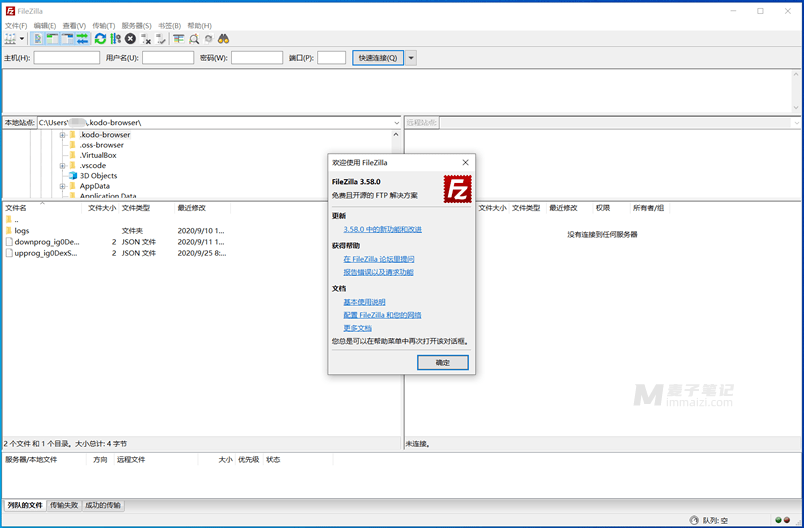This screenshot has height=528, width=804.
Task: Expand the AppData tree node
Action: coord(63,186)
